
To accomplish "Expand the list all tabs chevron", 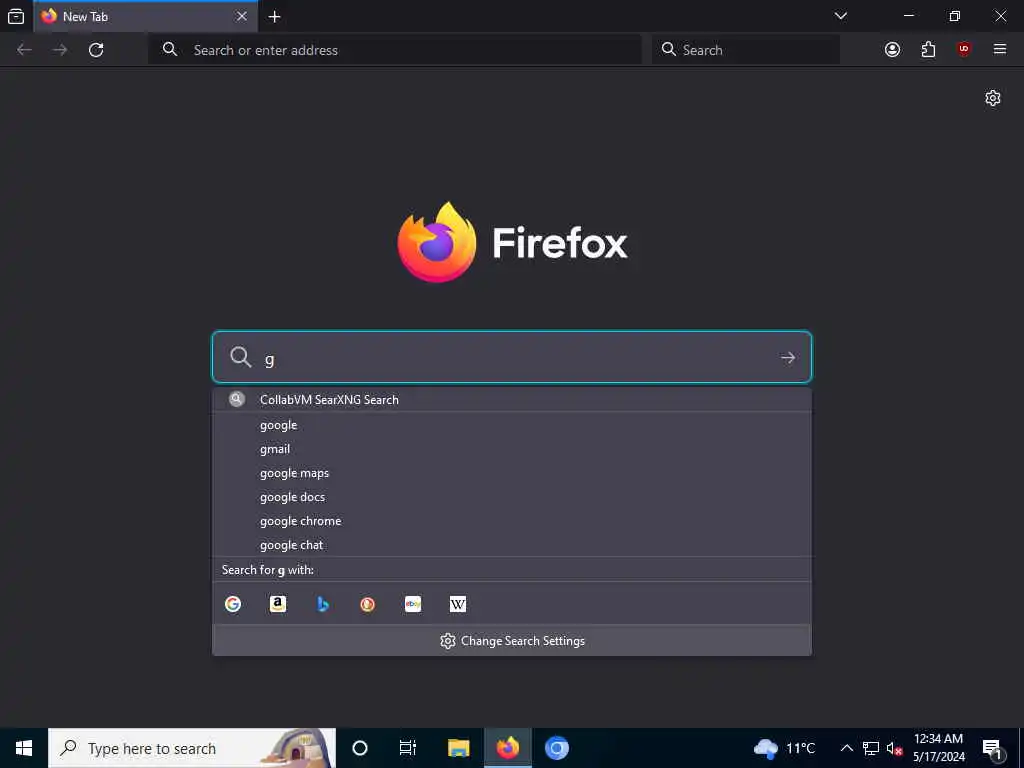I will click(840, 16).
